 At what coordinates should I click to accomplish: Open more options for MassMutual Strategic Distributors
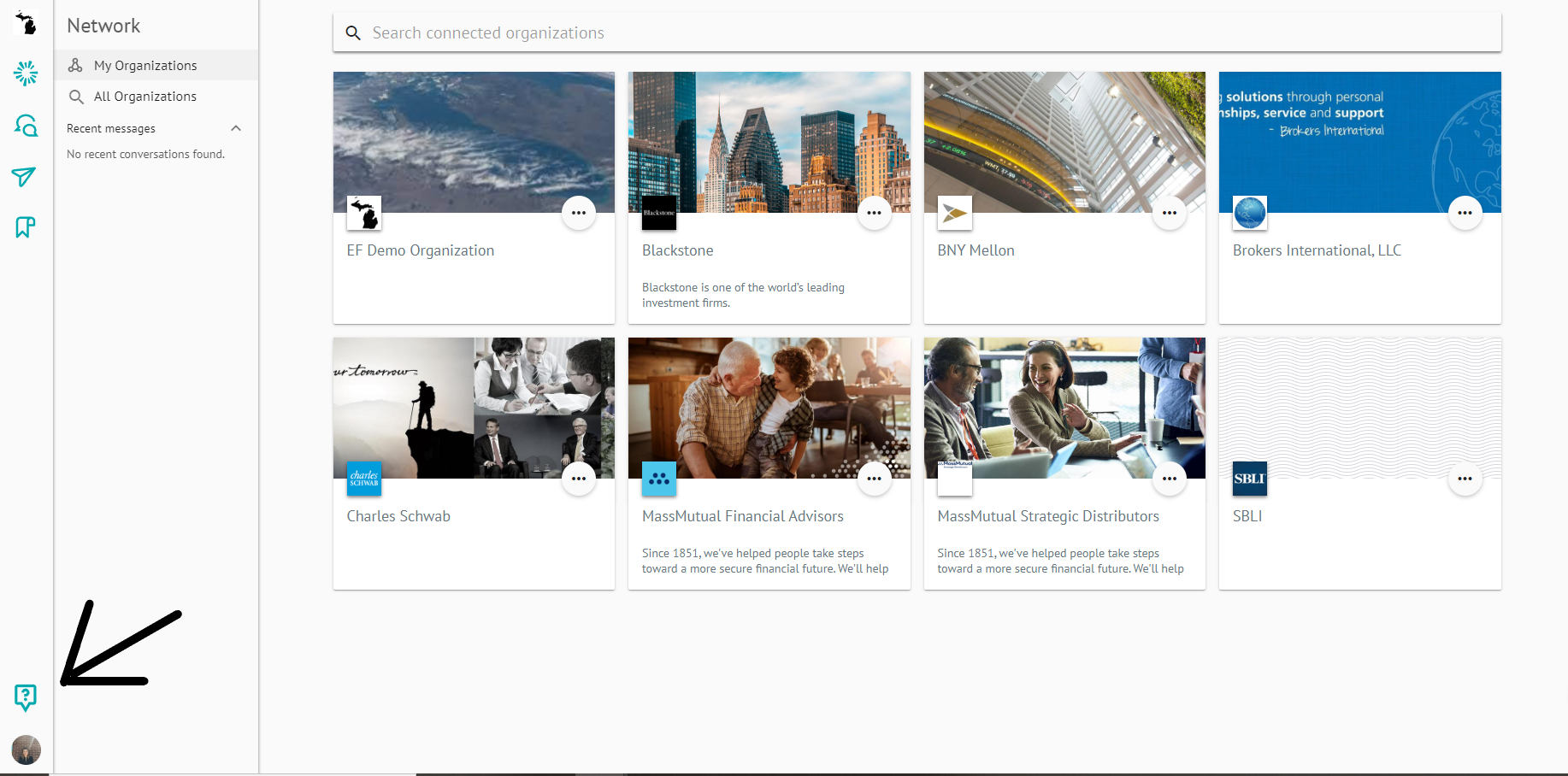tap(1170, 479)
